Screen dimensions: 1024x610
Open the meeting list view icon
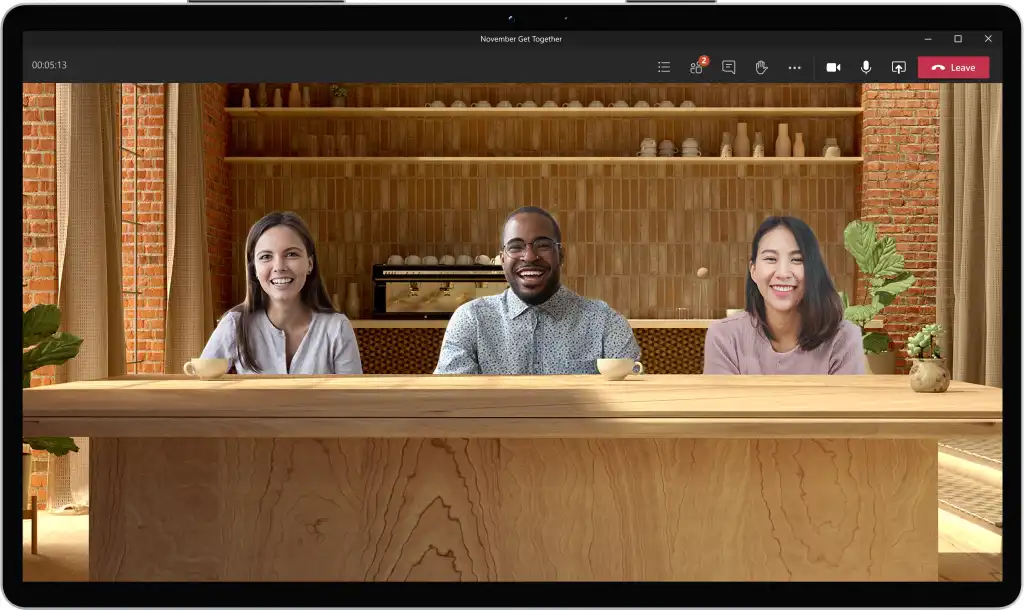[x=664, y=67]
